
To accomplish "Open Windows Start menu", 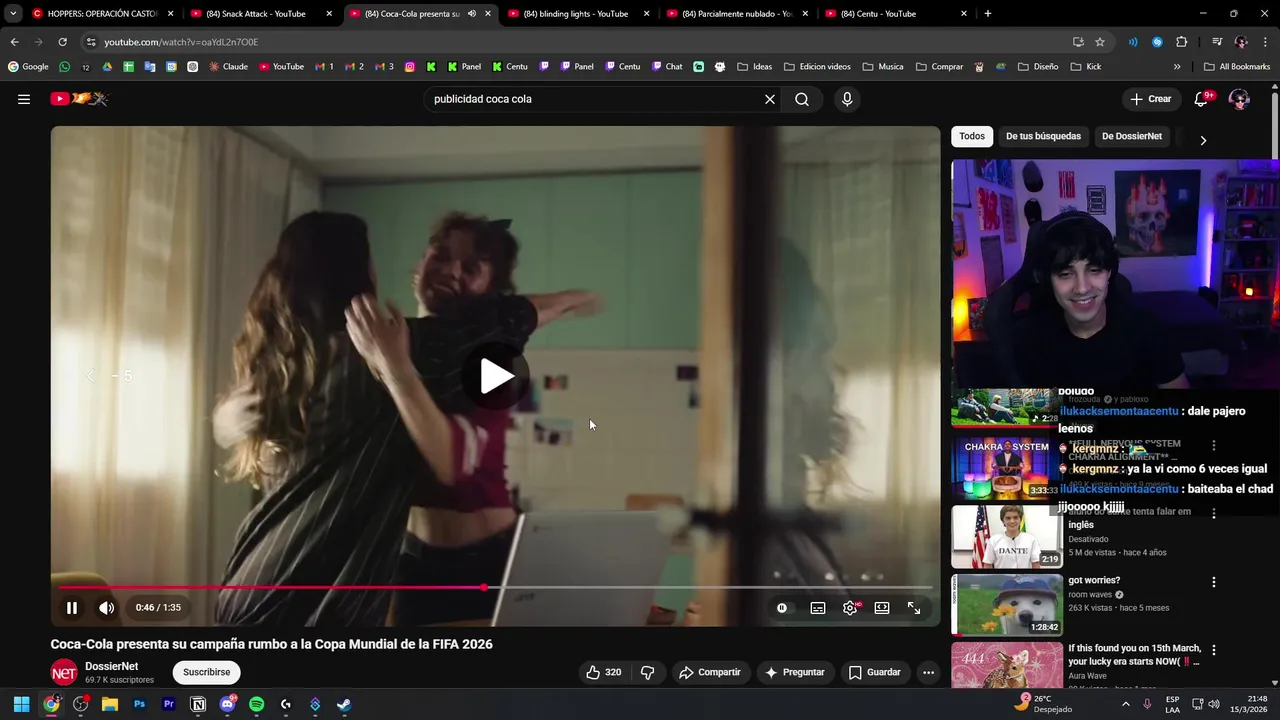I will (22, 704).
